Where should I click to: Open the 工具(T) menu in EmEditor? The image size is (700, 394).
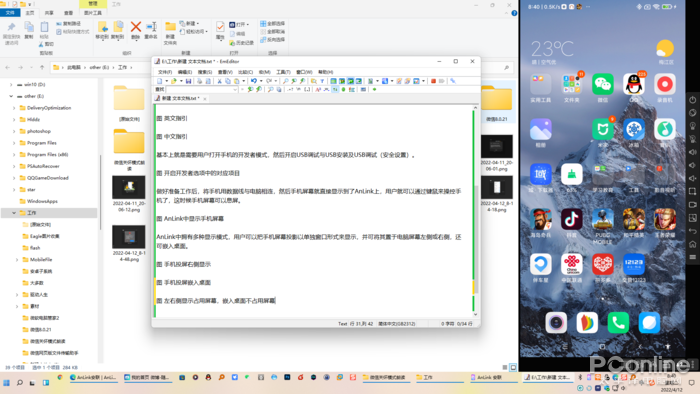[x=283, y=72]
